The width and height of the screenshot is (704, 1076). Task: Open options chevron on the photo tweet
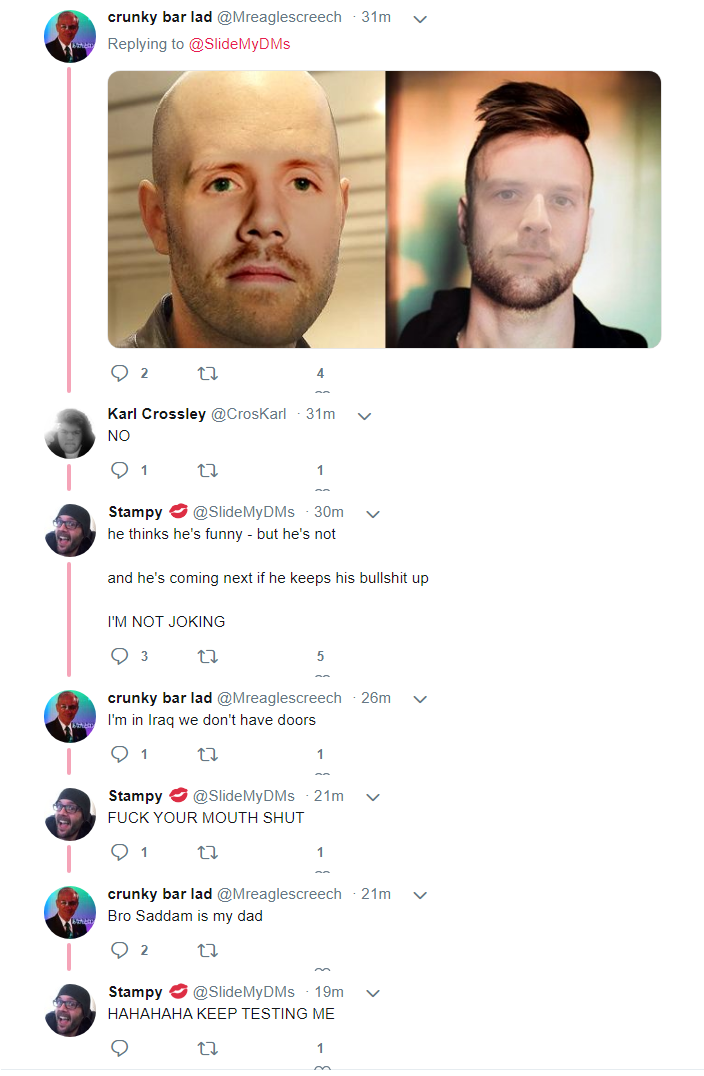pyautogui.click(x=420, y=18)
